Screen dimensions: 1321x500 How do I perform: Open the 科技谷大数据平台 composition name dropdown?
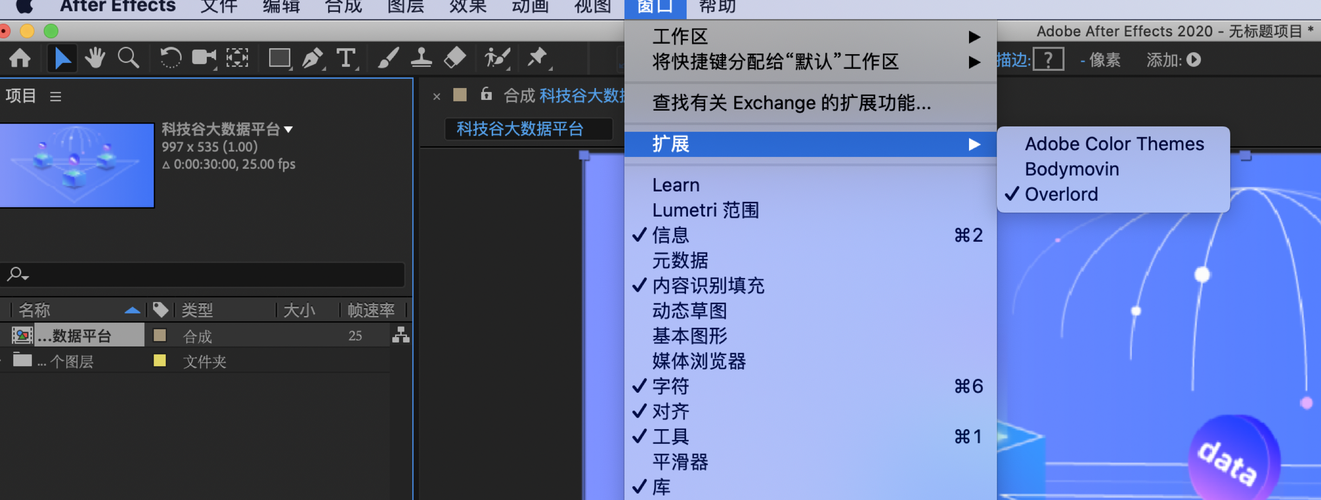(289, 130)
